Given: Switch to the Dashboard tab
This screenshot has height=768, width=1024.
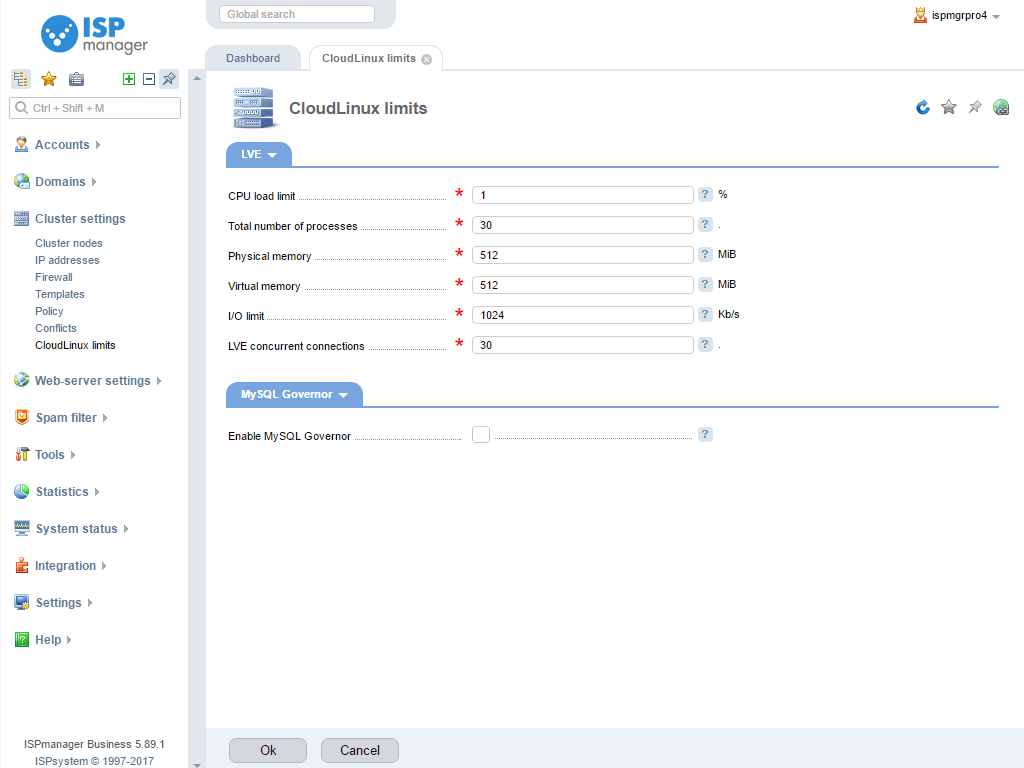Looking at the screenshot, I should (x=253, y=58).
